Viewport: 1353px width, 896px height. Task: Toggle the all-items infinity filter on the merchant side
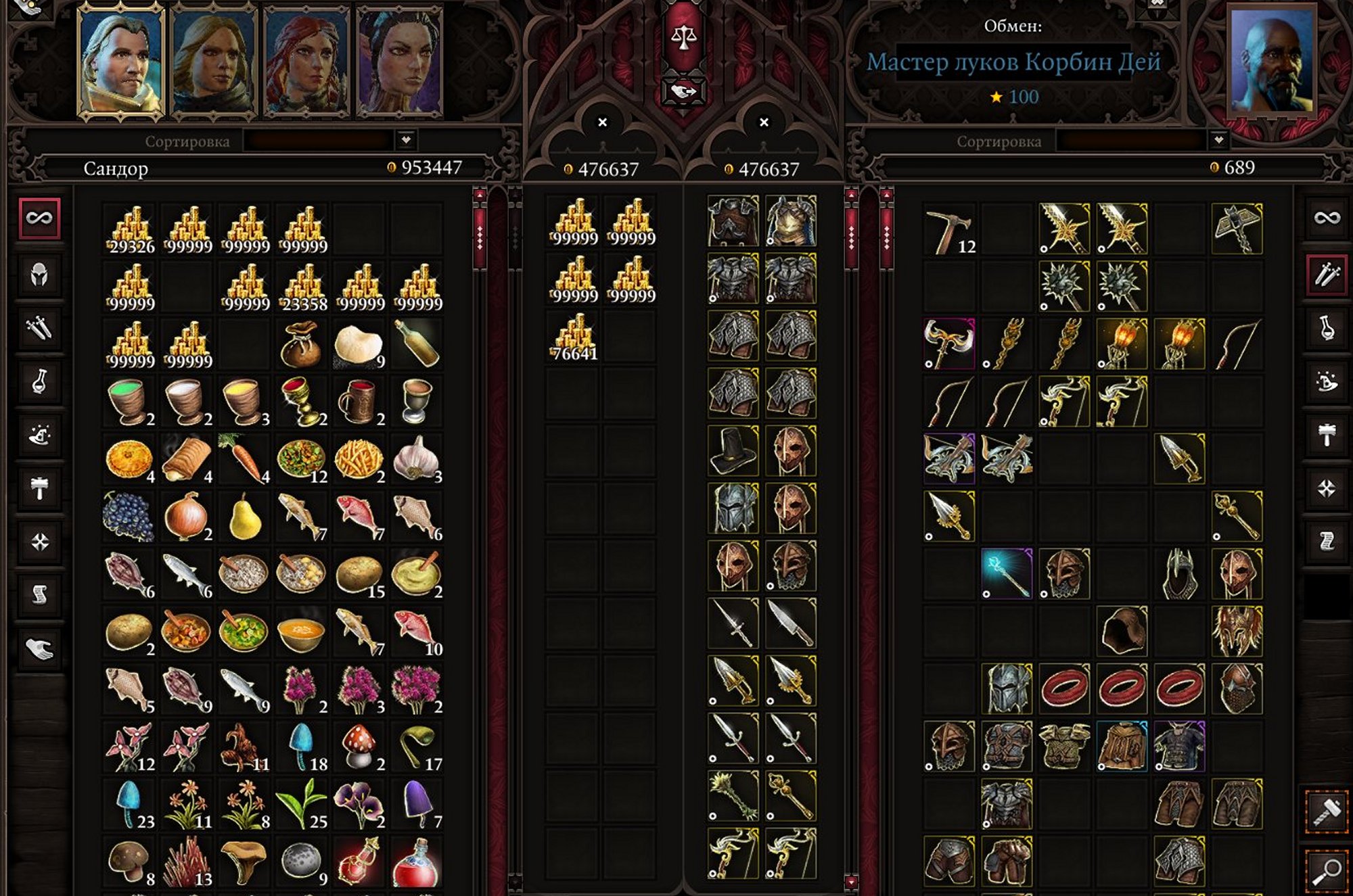point(1327,218)
